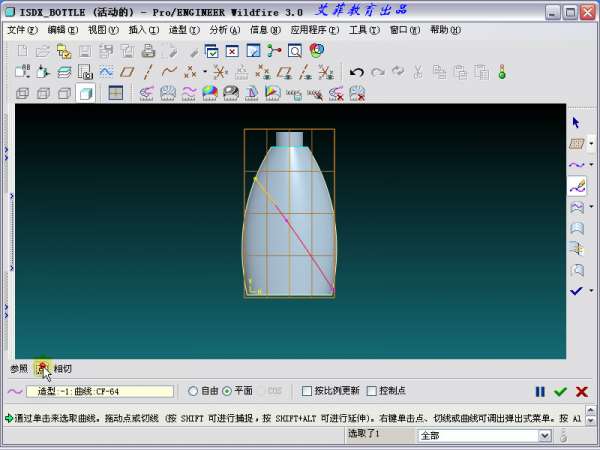
Task: Select the 平面 (planar) radio button
Action: click(227, 391)
